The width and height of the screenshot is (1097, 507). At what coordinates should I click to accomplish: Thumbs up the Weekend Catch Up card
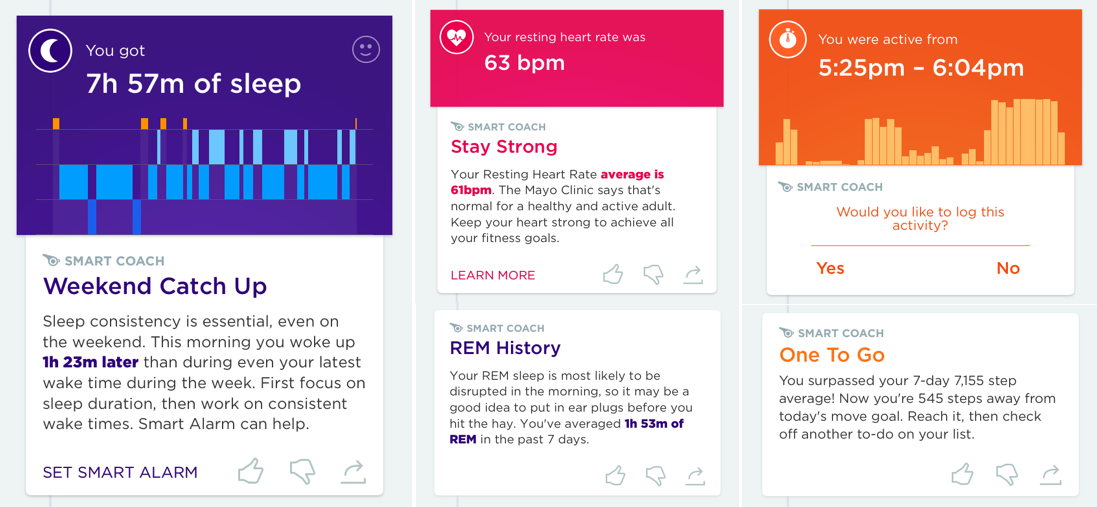tap(250, 471)
